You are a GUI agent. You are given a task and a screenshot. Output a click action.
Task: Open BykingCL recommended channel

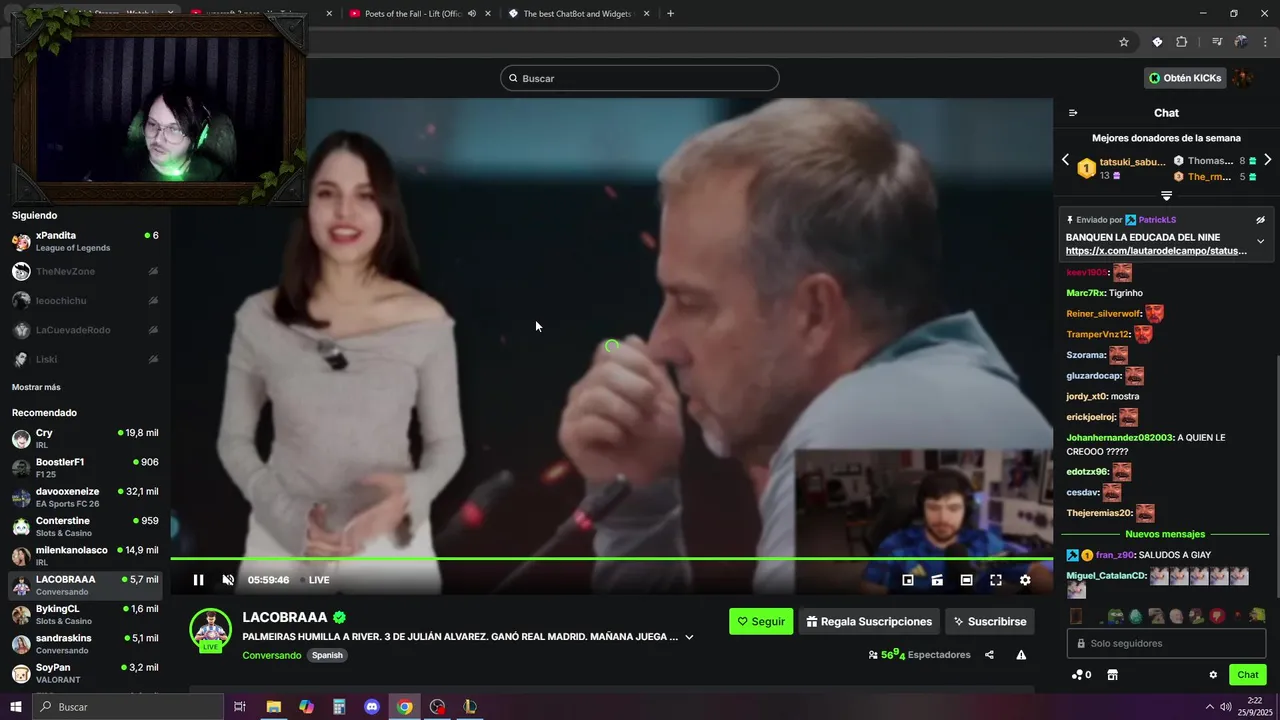pos(85,615)
